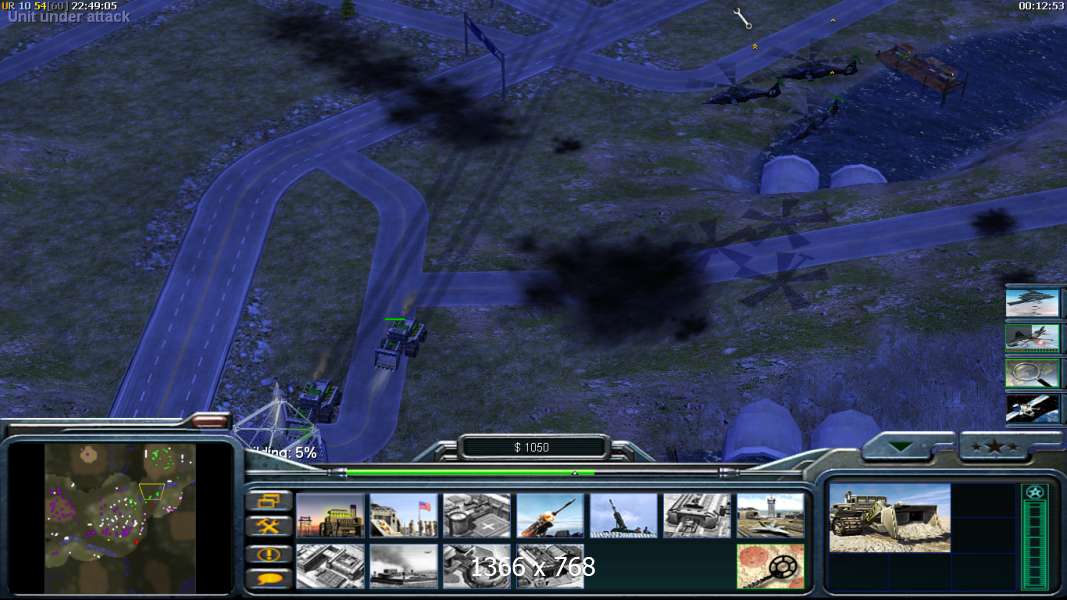1067x600 pixels.
Task: Use the magnifying glass spy drone power
Action: pos(1032,373)
